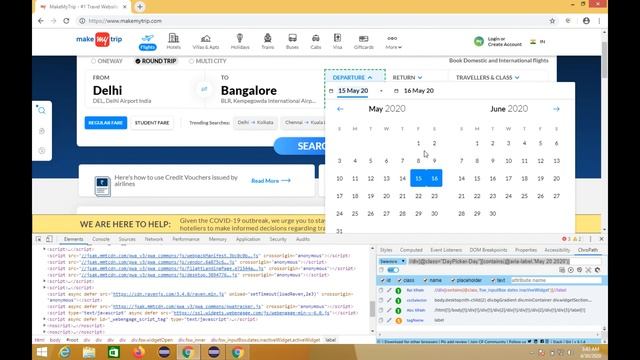Screen dimensions: 640x360
Task: Toggle the ChroPath 'name' checkbox
Action: click(425, 280)
